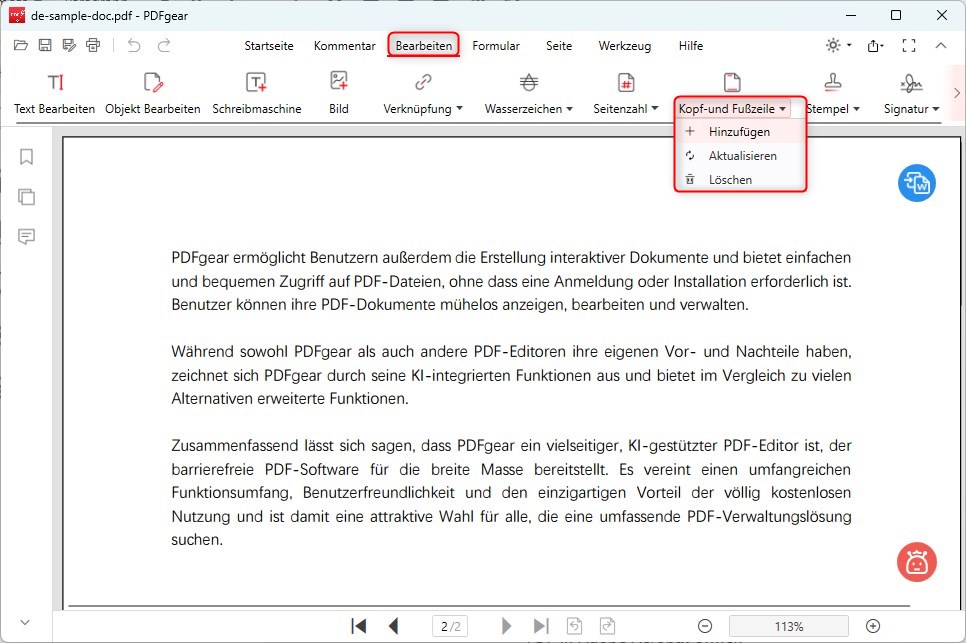Switch to the Formular tab

click(x=496, y=45)
